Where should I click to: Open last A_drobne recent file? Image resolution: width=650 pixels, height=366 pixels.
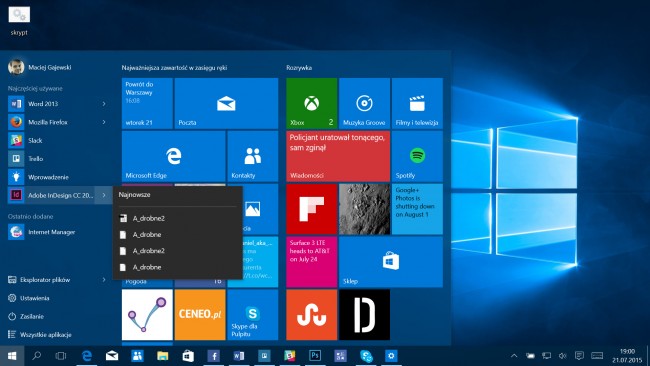[178, 267]
